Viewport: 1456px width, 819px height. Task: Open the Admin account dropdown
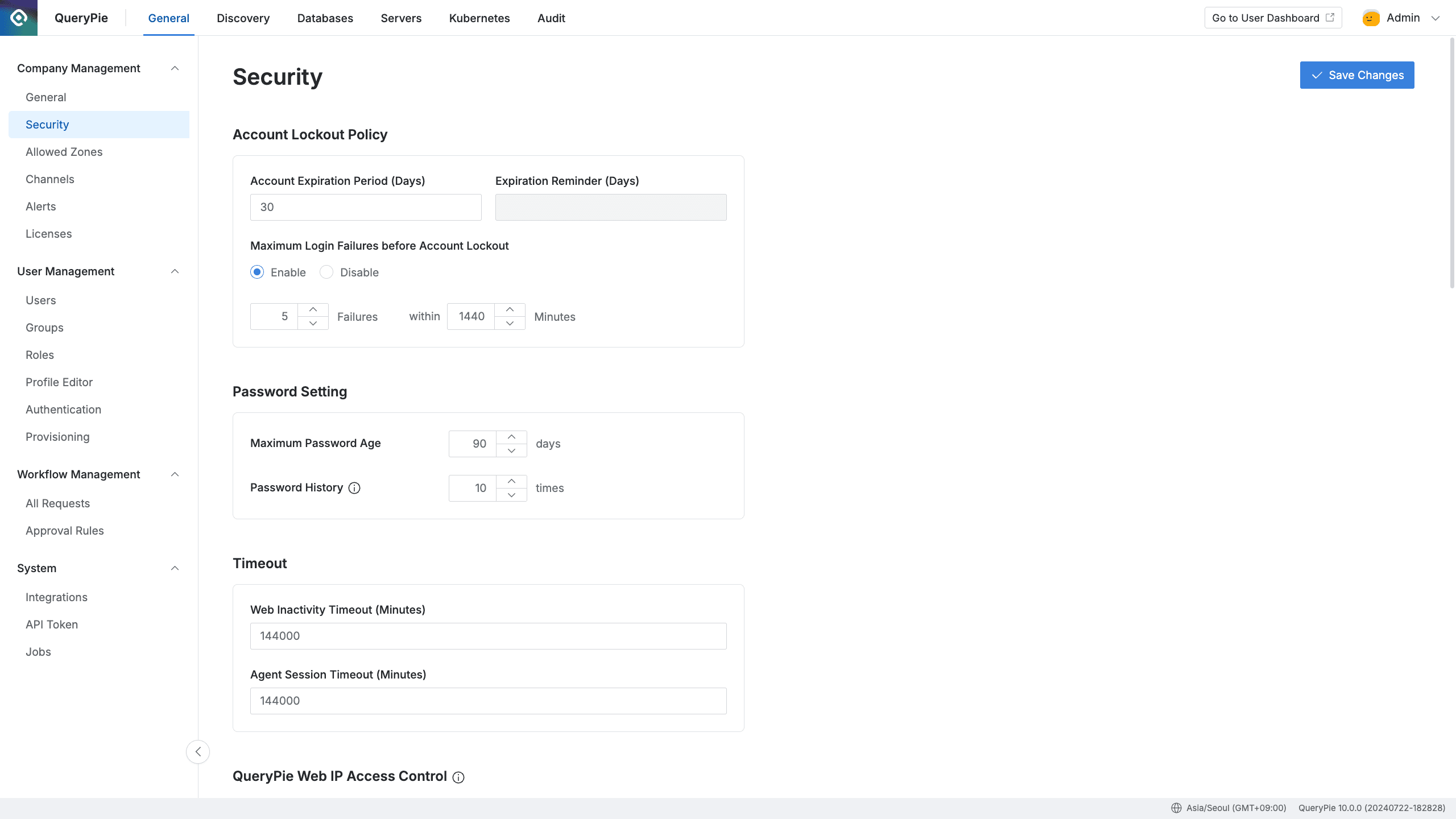1435,18
